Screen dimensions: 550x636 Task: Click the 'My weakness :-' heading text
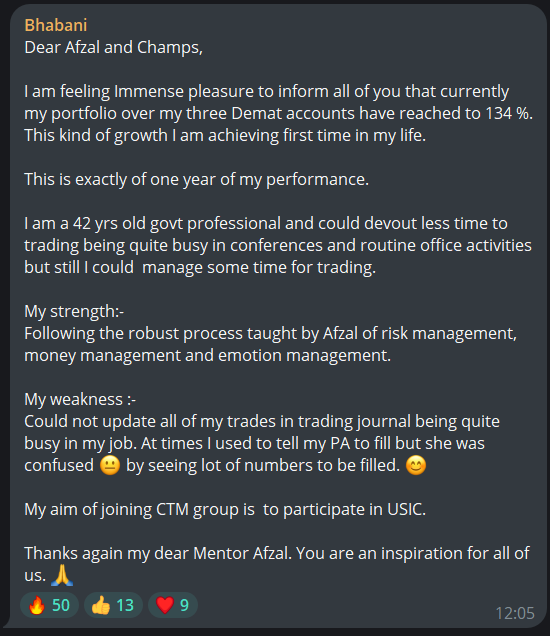click(x=80, y=400)
